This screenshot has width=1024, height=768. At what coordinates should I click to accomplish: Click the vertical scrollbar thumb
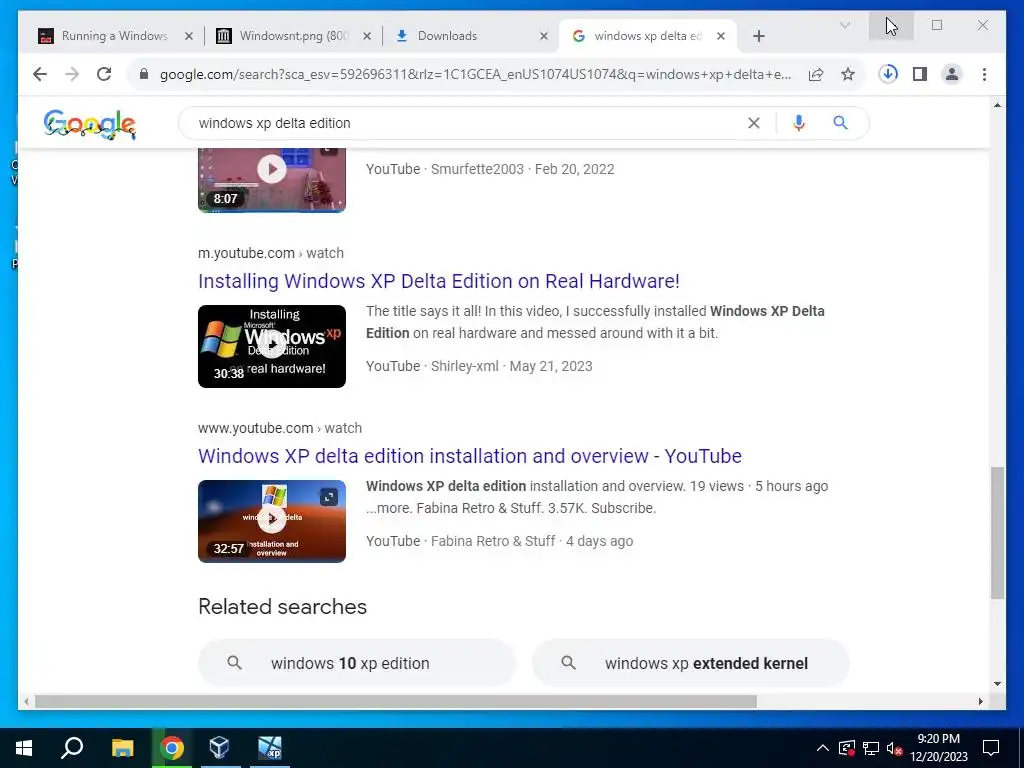point(997,532)
